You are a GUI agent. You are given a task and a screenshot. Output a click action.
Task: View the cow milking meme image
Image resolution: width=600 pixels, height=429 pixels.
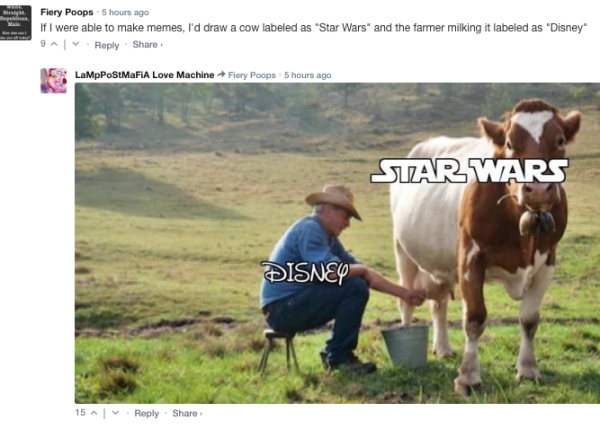337,243
